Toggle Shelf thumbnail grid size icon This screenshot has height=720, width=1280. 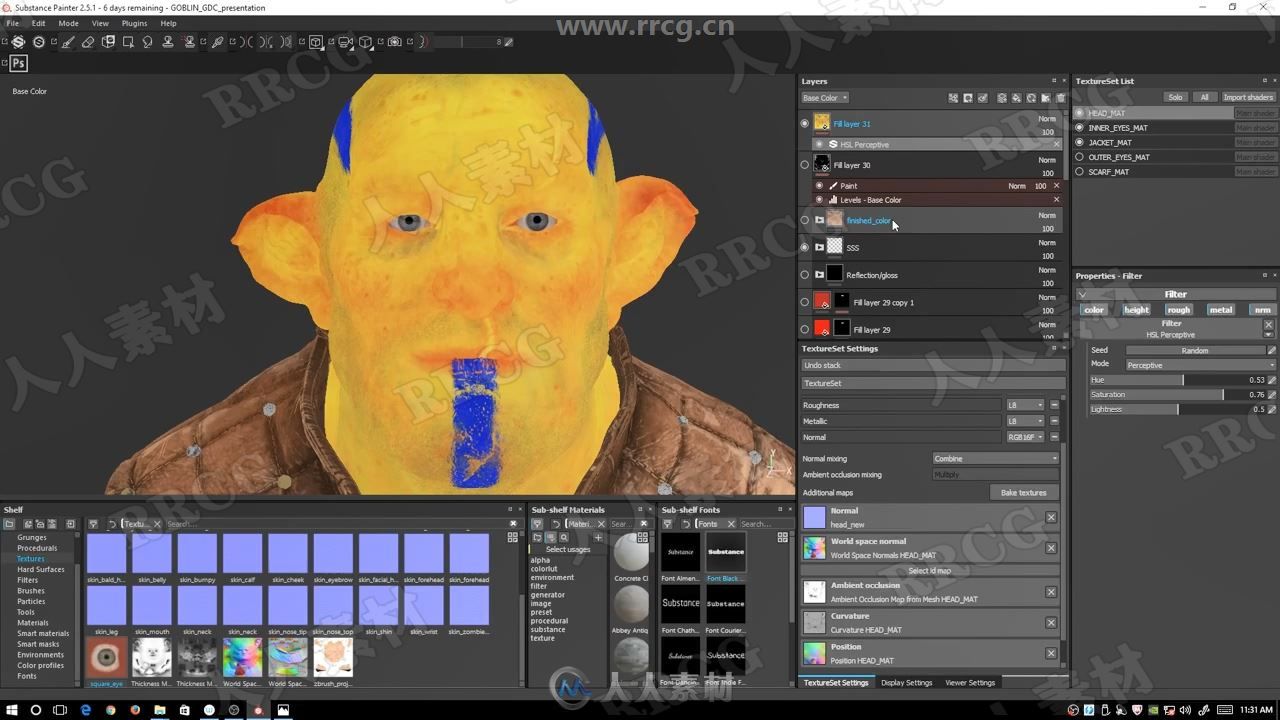click(x=513, y=537)
